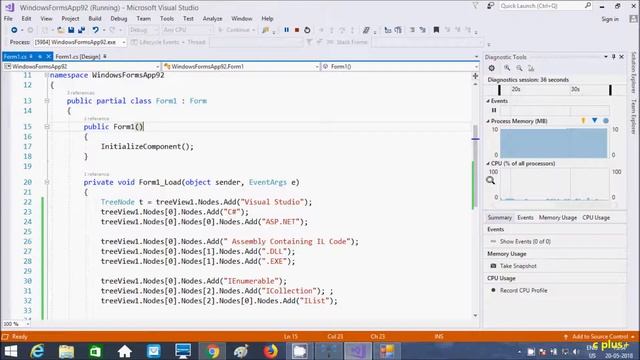Click Navigate Backward toolbar icon
The height and width of the screenshot is (360, 640).
click(14, 30)
